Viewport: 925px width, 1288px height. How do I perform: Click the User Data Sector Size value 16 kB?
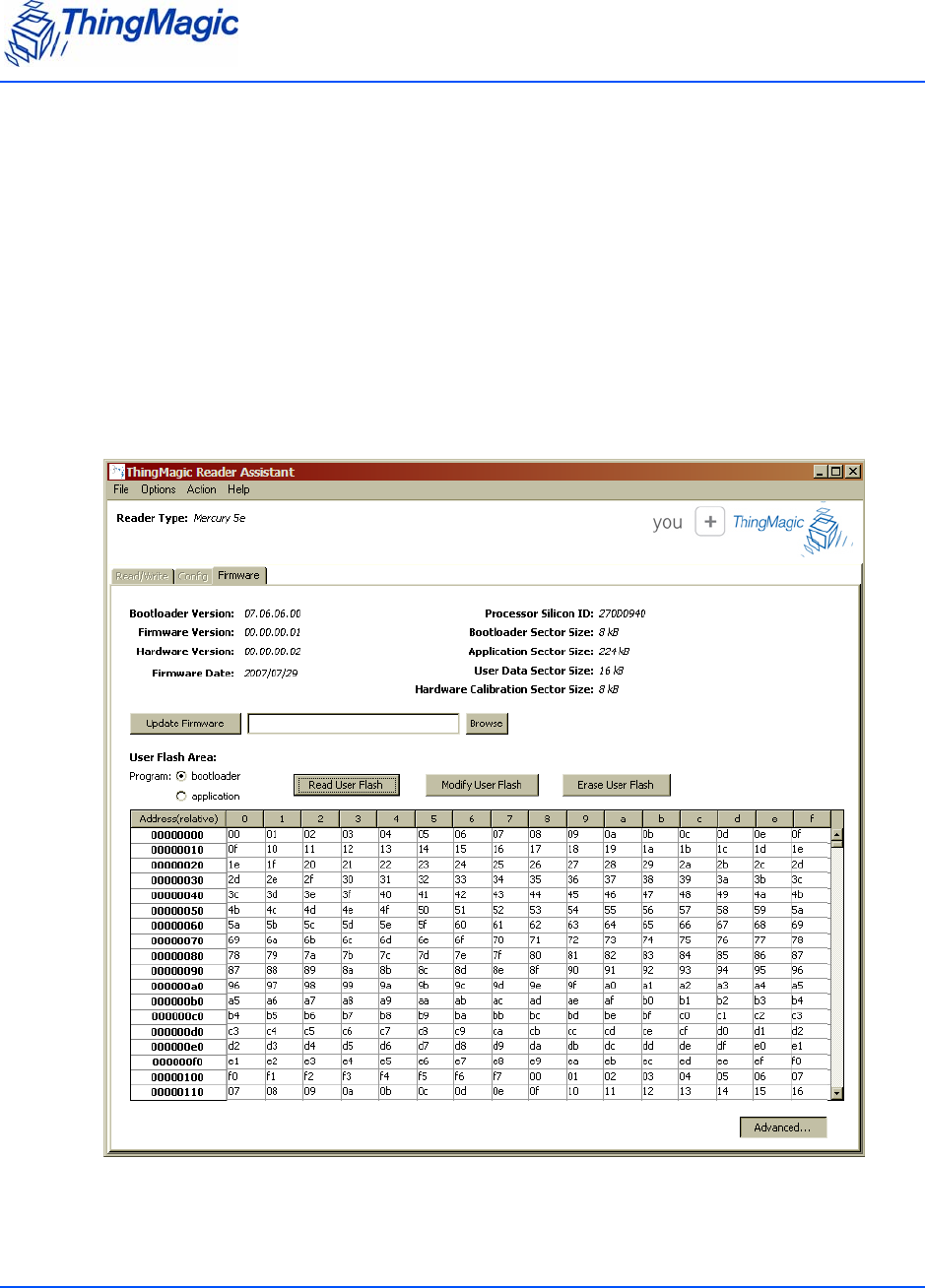pyautogui.click(x=611, y=671)
